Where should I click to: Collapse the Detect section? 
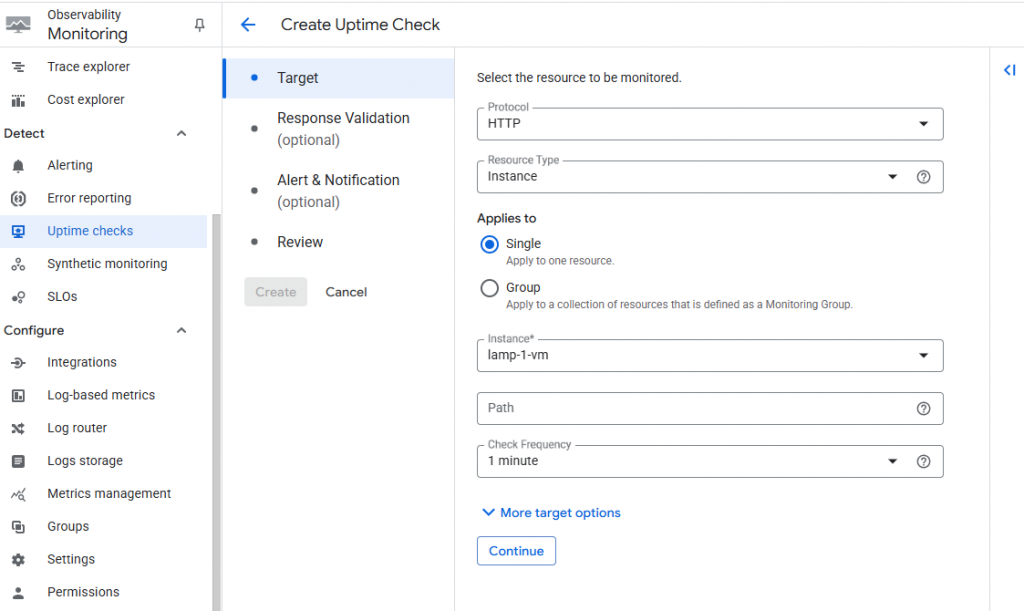coord(181,133)
